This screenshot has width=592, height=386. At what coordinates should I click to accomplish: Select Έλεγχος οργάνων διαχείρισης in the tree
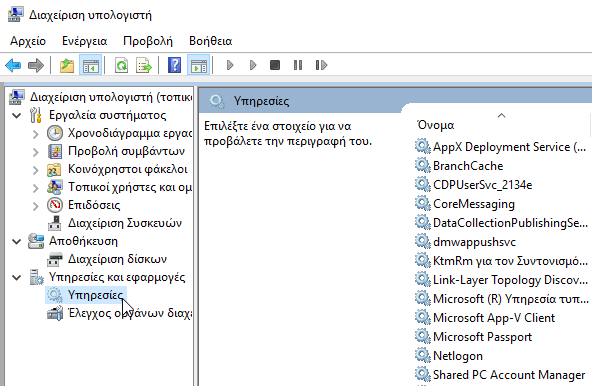point(130,313)
